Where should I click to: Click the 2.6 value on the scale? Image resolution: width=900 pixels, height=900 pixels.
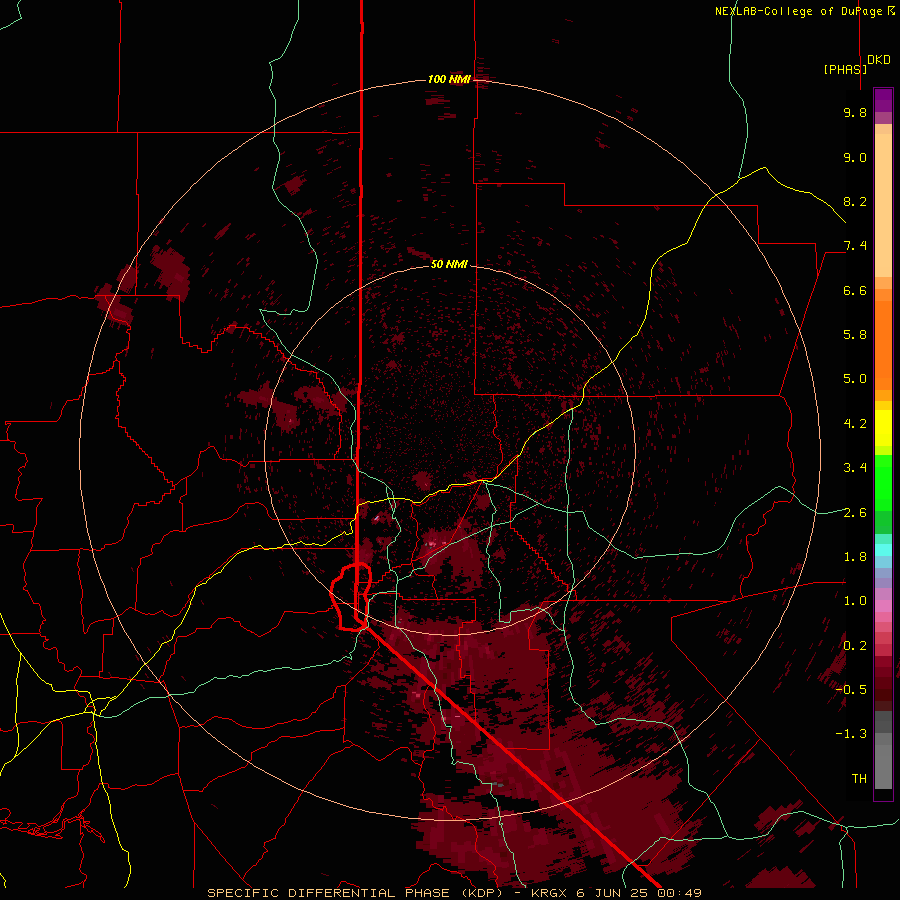[855, 513]
